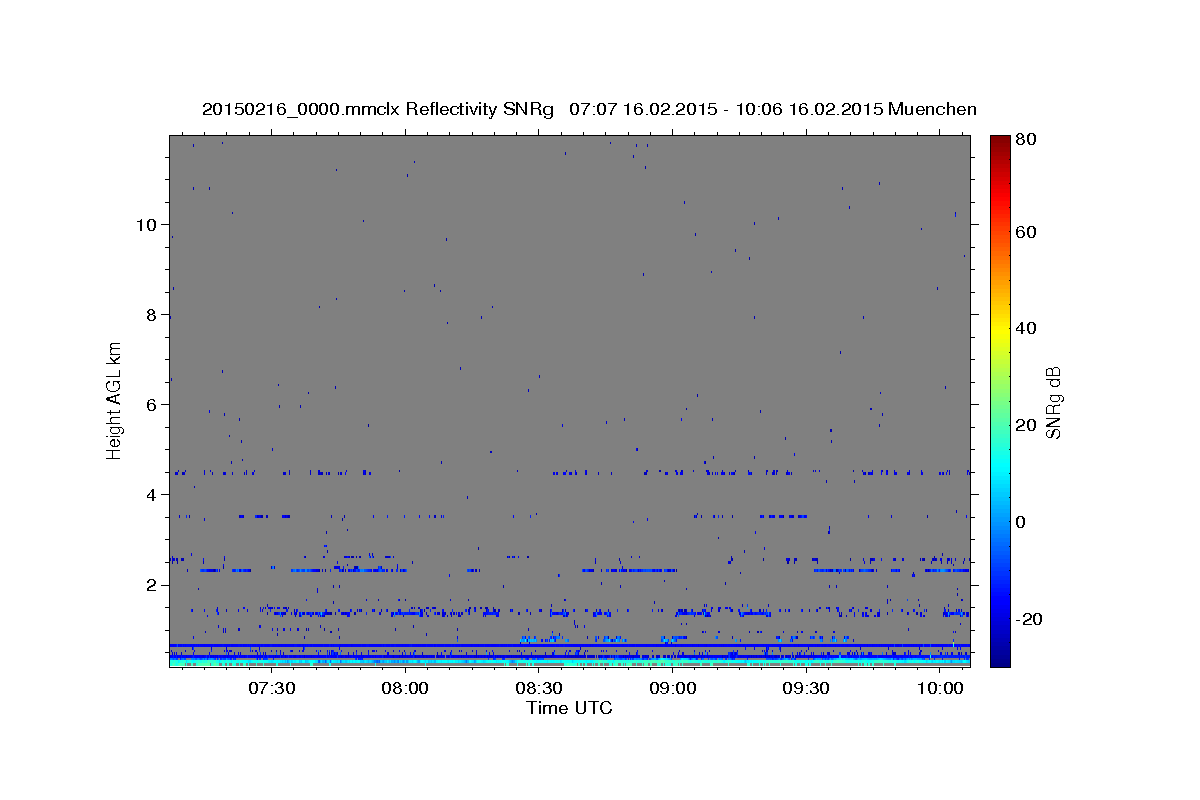Click the 'Time UTC' axis label

[x=569, y=708]
